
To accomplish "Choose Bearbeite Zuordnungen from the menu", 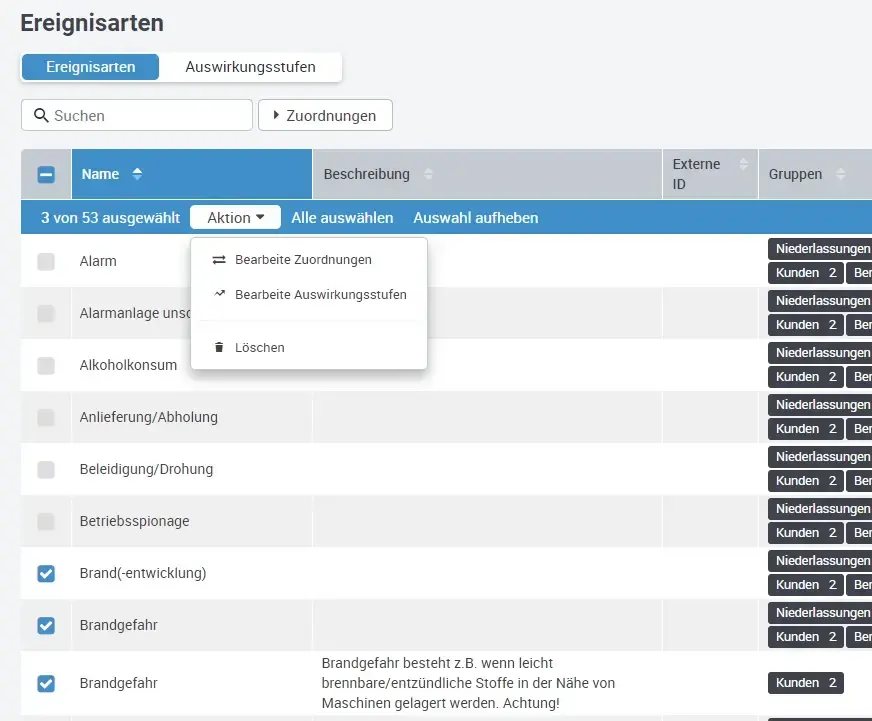I will point(303,260).
